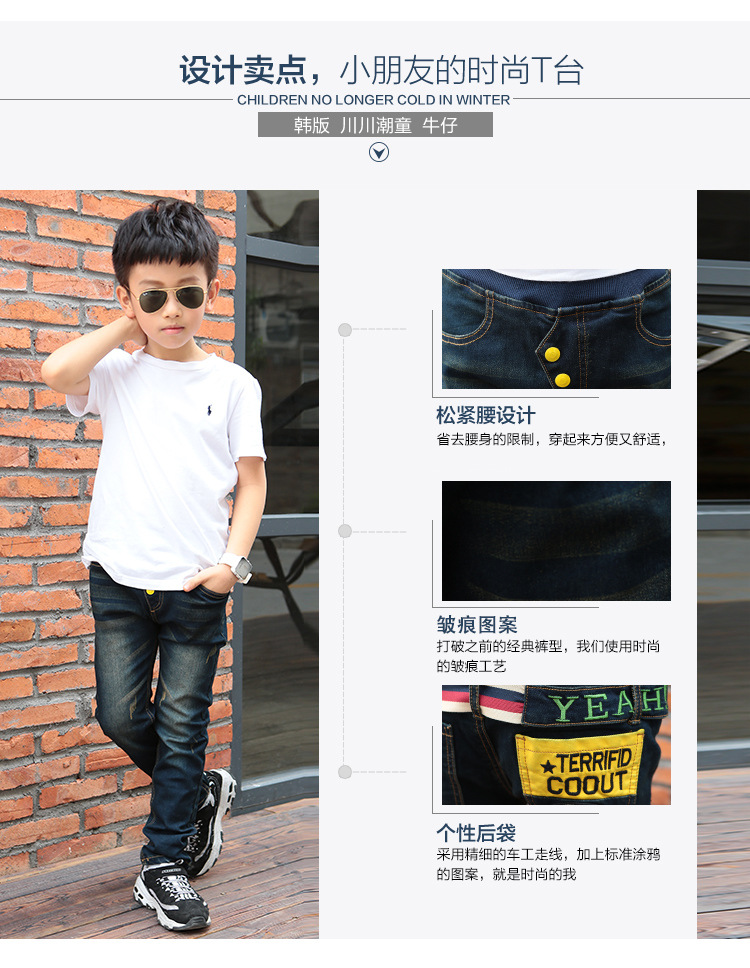Image resolution: width=750 pixels, height=968 pixels.
Task: Click the subtitle CHILDREN NO LONGER COLD IN WINTER
Action: (x=373, y=100)
